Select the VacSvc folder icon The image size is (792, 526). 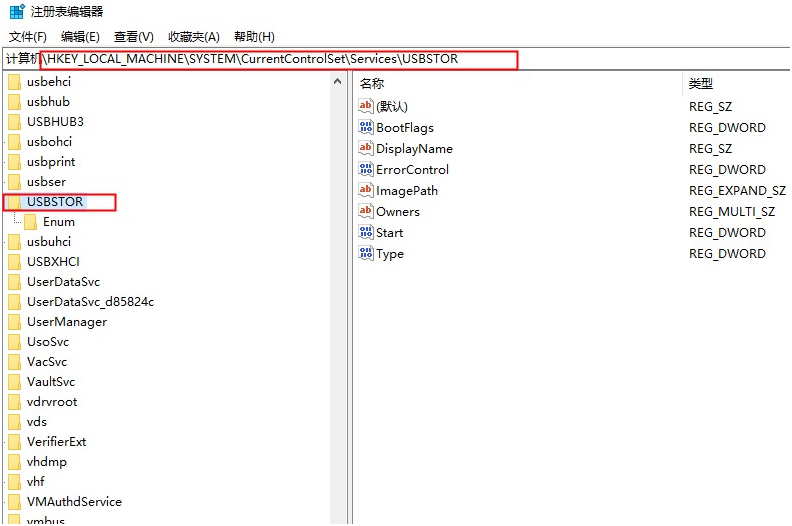pos(15,362)
